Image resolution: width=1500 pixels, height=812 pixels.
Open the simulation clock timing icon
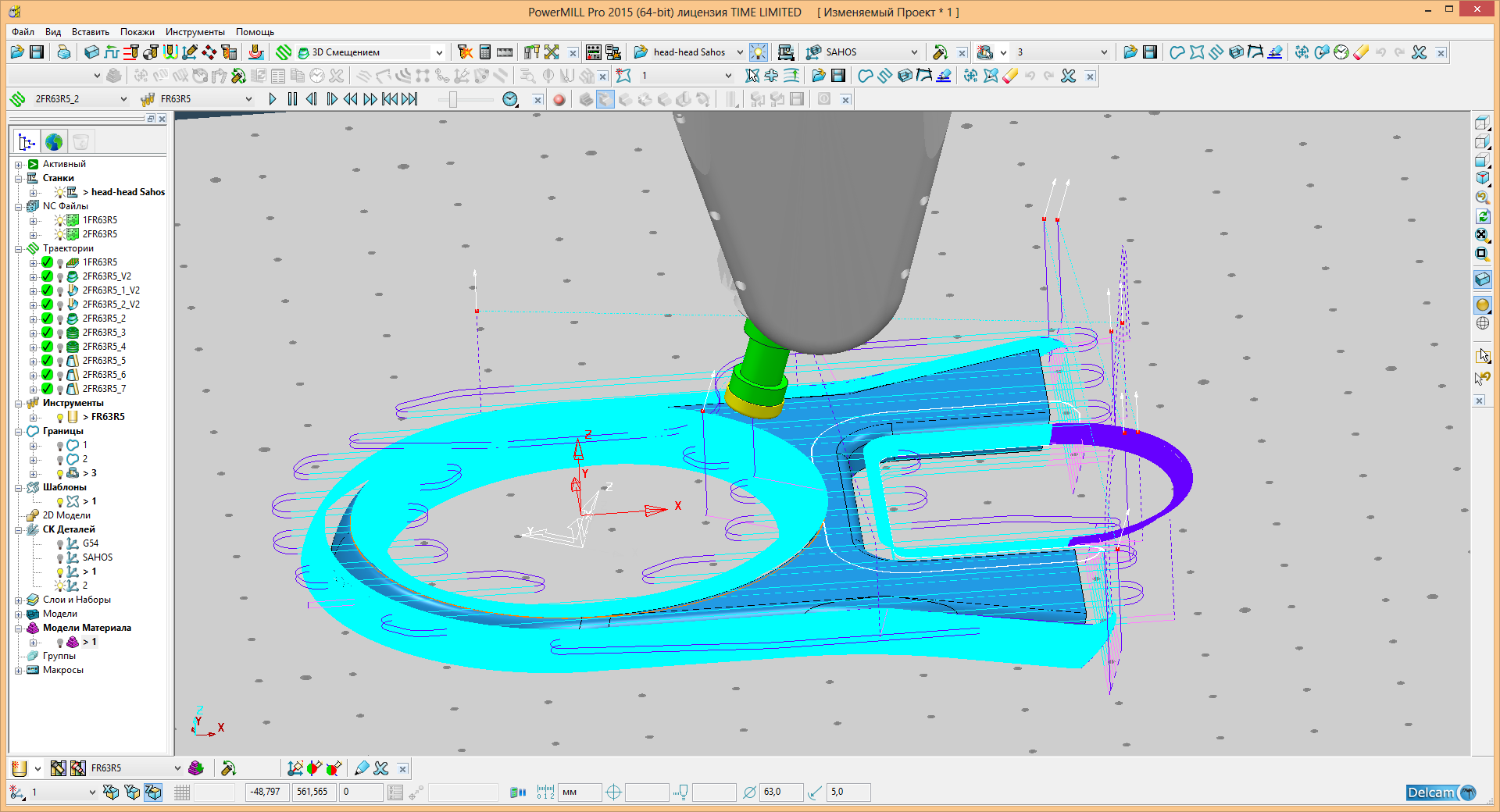point(510,99)
